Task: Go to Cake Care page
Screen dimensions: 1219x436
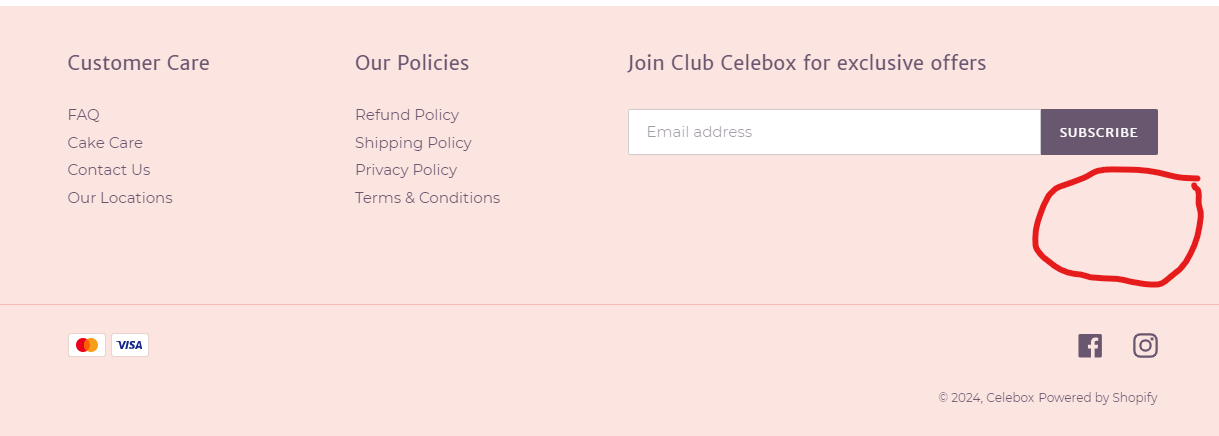Action: 105,143
